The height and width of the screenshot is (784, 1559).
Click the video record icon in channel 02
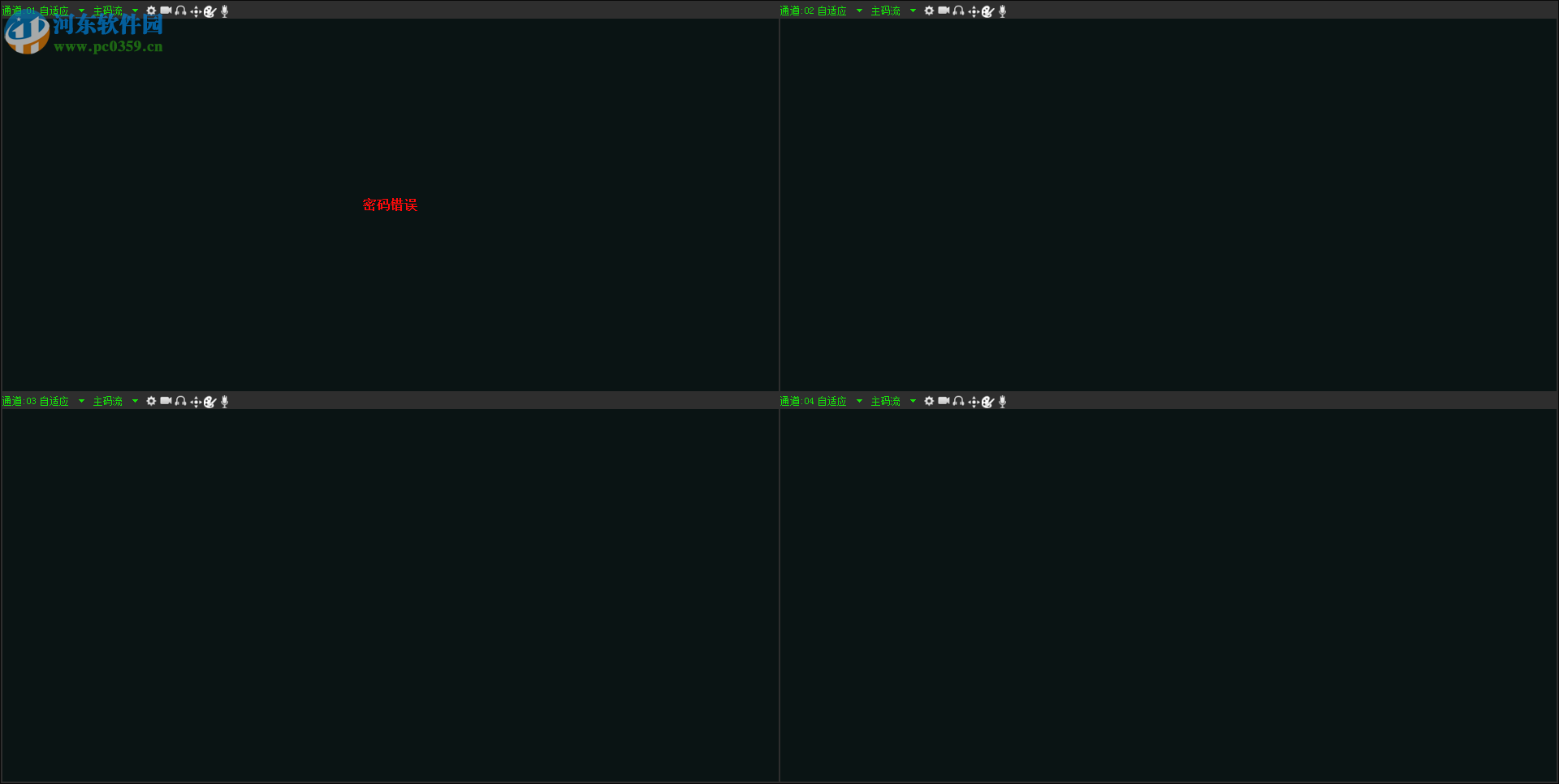(944, 11)
